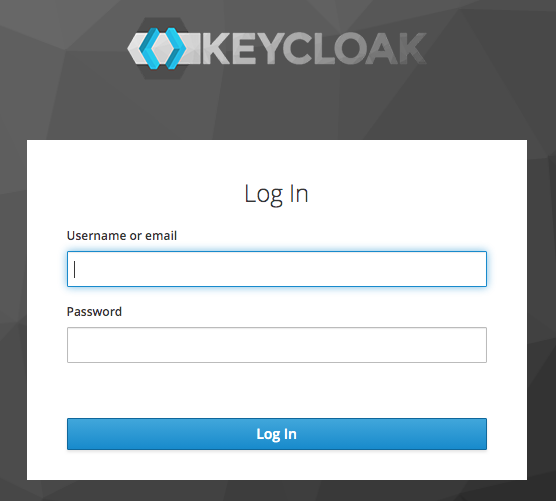Click the left blue chevron in logo
The height and width of the screenshot is (501, 556).
pos(149,48)
